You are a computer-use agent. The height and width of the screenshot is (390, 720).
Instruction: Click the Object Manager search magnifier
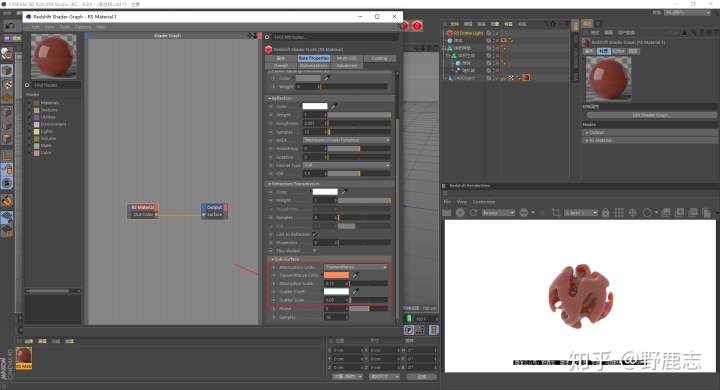(x=546, y=23)
